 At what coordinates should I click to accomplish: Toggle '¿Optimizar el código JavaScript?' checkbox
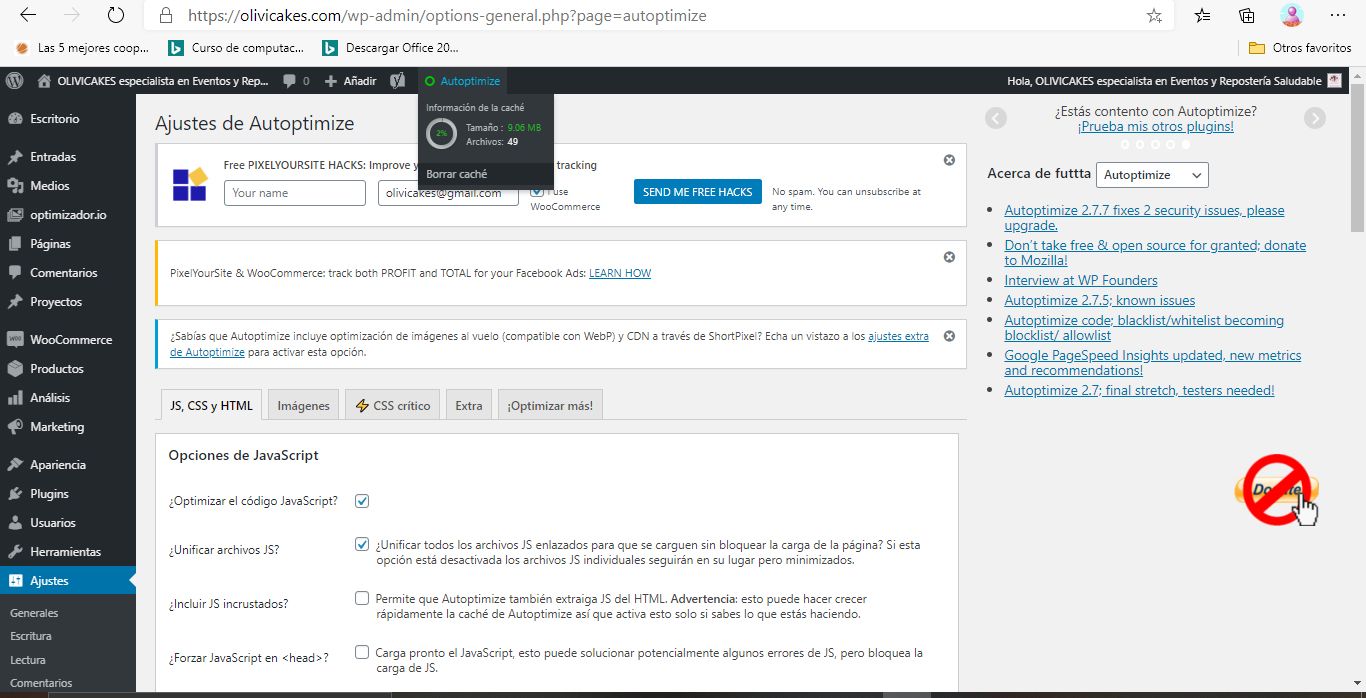pos(362,501)
